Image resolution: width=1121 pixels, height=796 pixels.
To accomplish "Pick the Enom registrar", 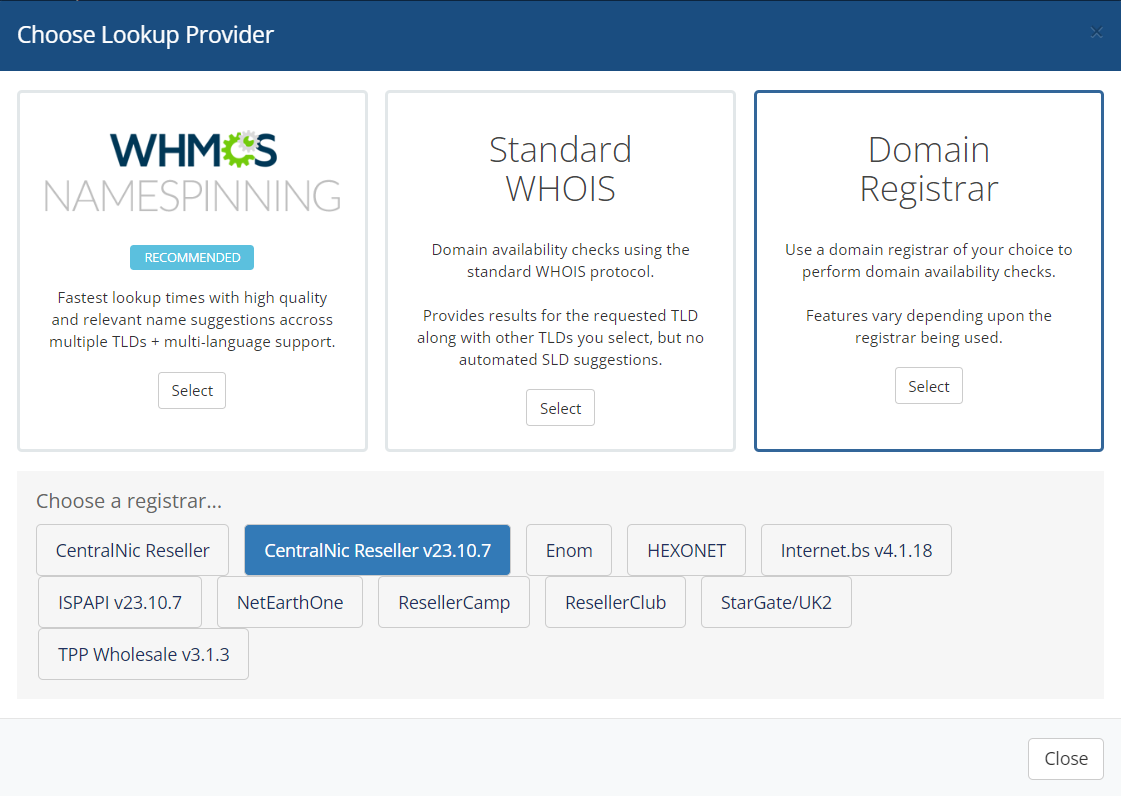I will pos(569,550).
